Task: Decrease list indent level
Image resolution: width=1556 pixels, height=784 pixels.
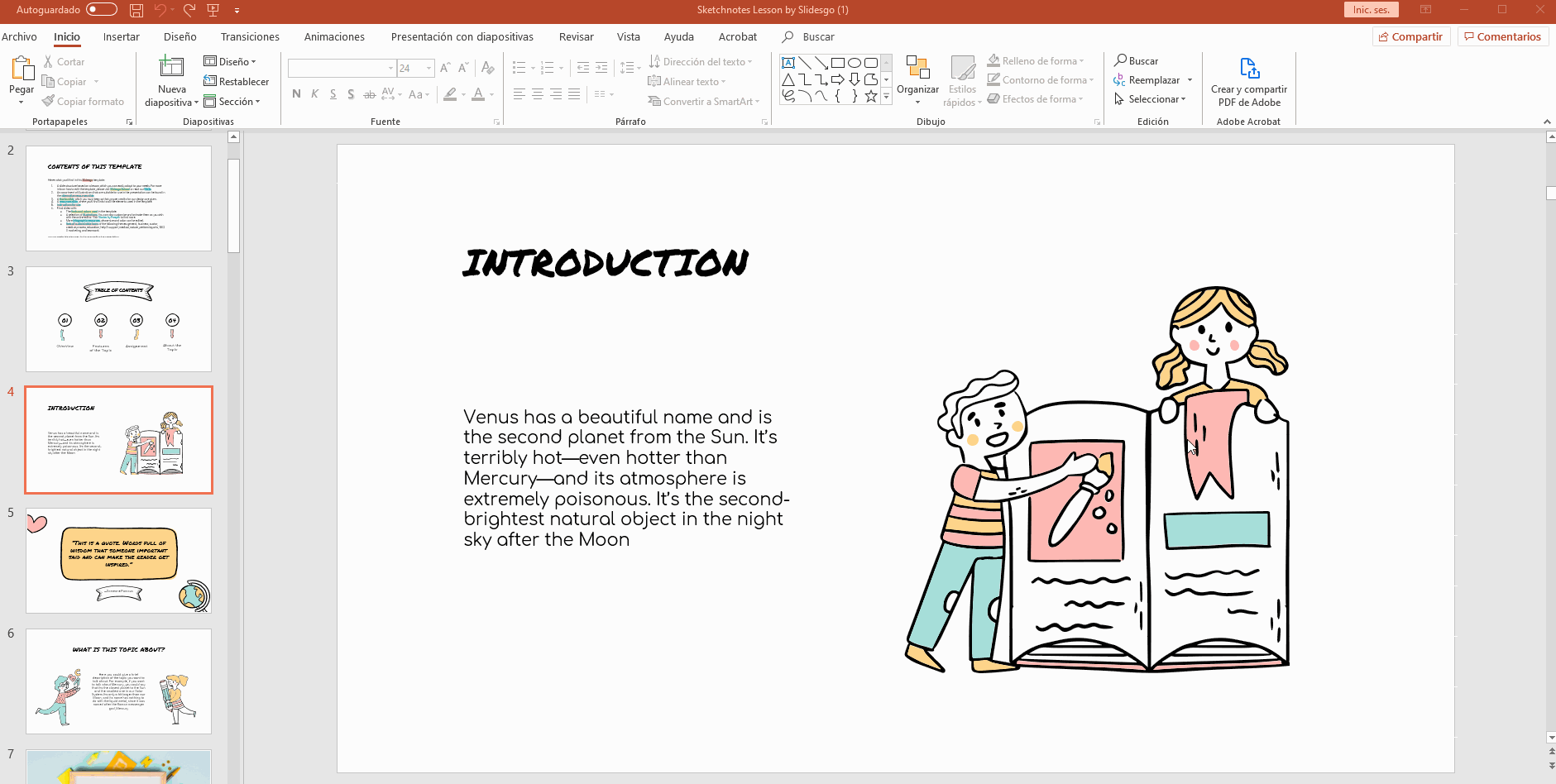Action: 583,68
